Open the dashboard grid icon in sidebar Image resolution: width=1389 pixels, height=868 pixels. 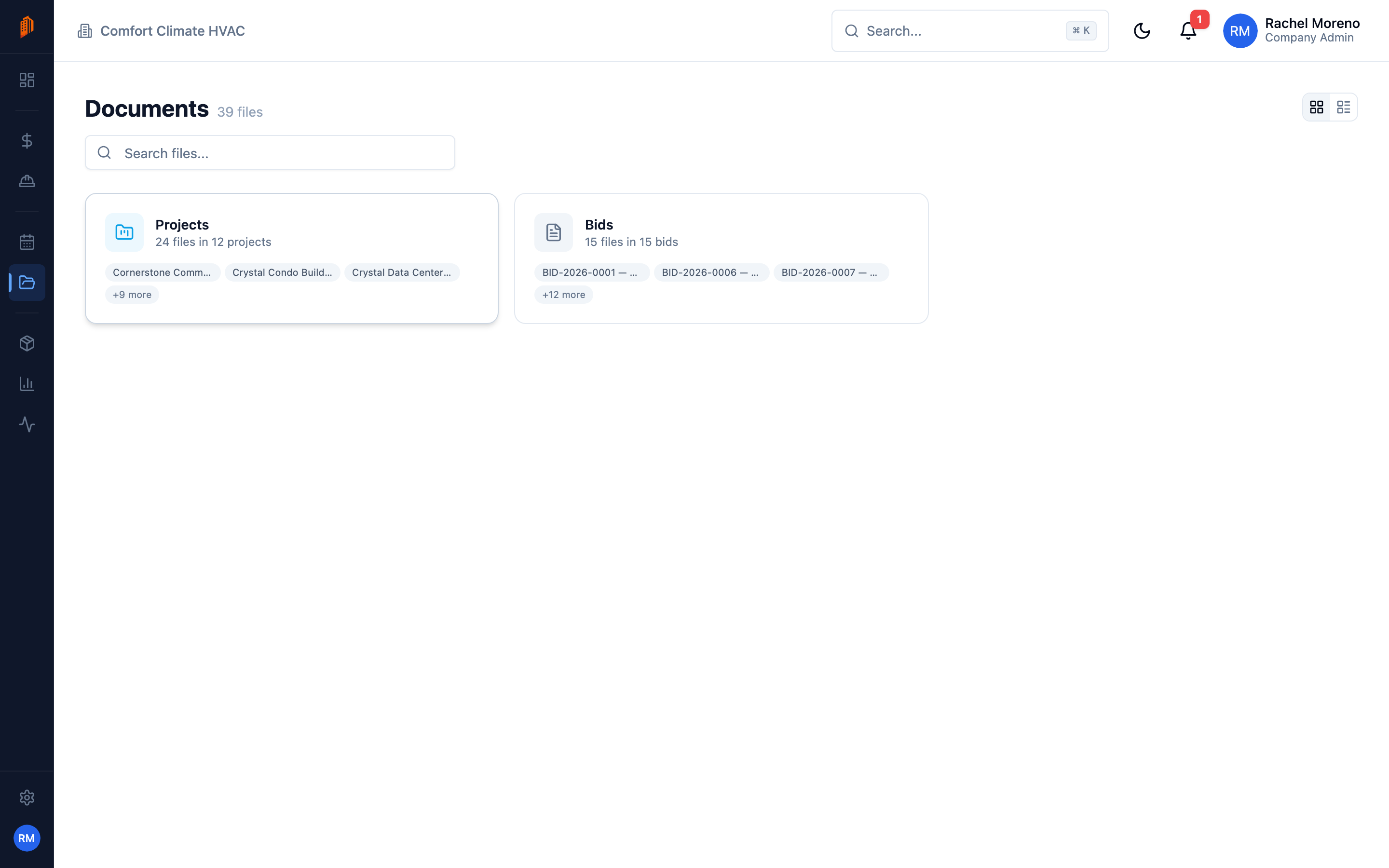tap(27, 80)
